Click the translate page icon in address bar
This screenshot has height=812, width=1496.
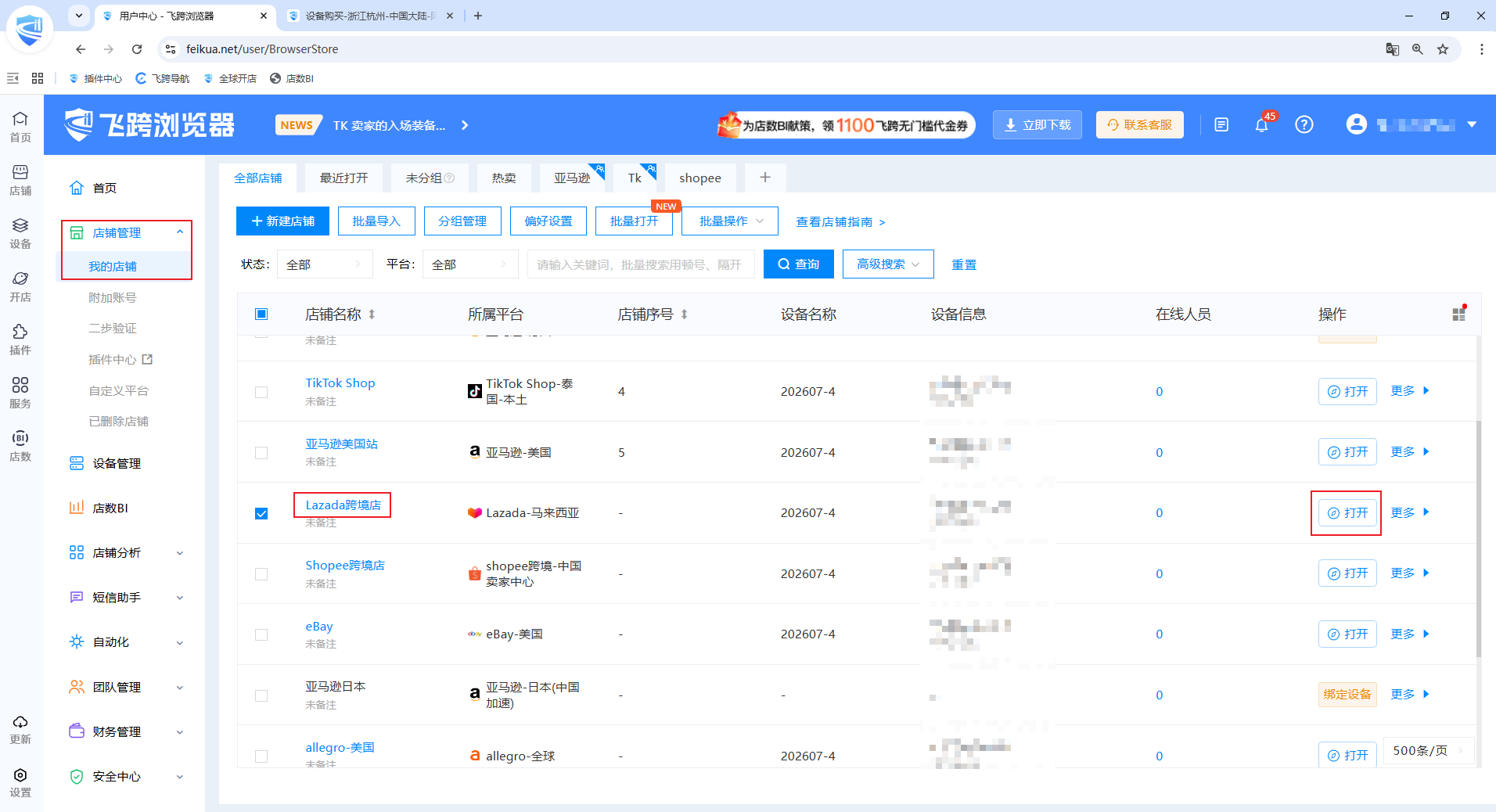coord(1393,49)
